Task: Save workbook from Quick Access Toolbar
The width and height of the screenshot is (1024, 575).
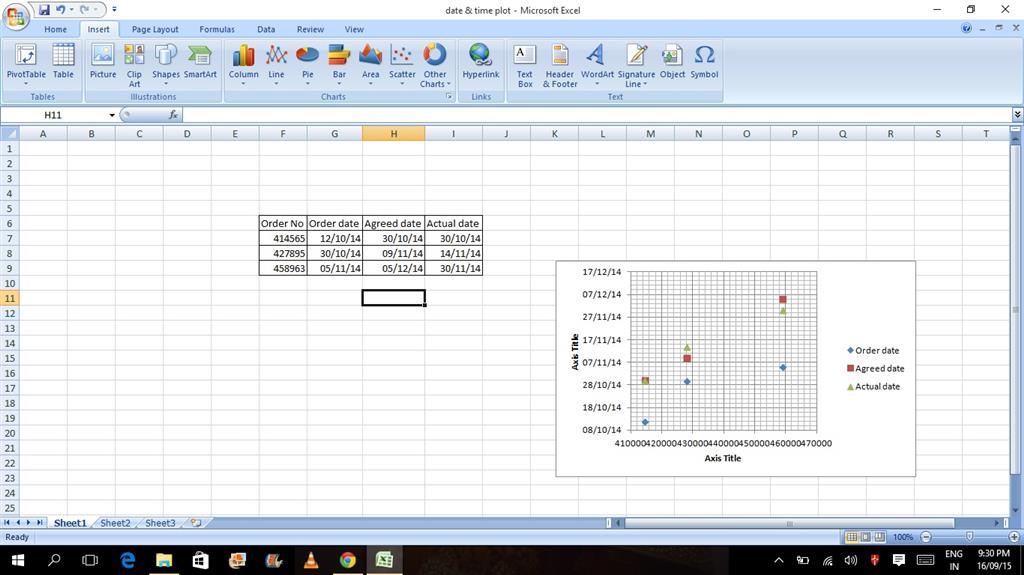Action: [44, 10]
